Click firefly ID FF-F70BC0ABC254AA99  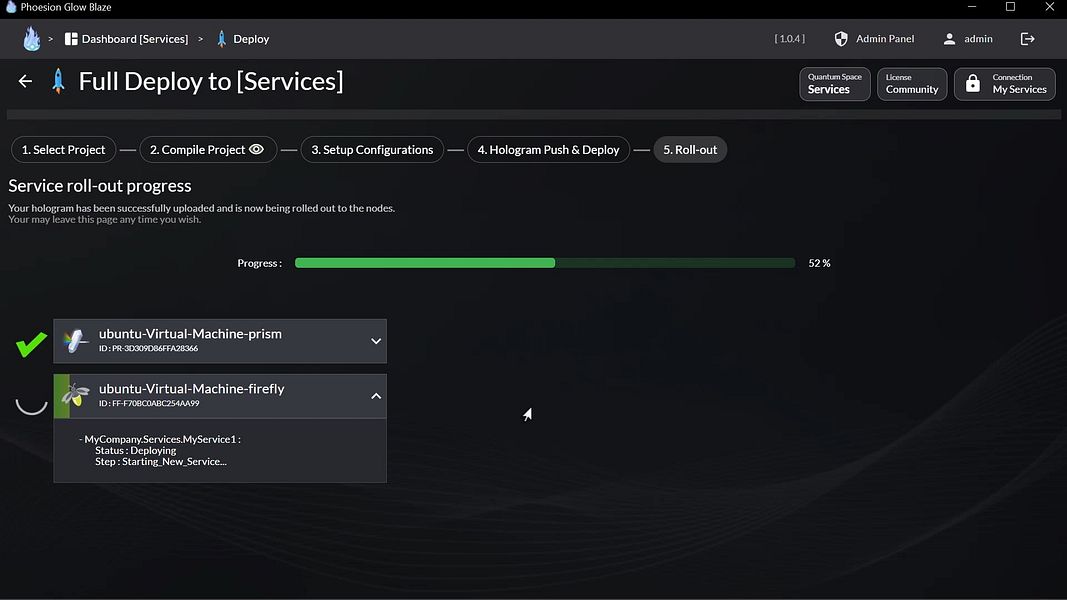149,403
